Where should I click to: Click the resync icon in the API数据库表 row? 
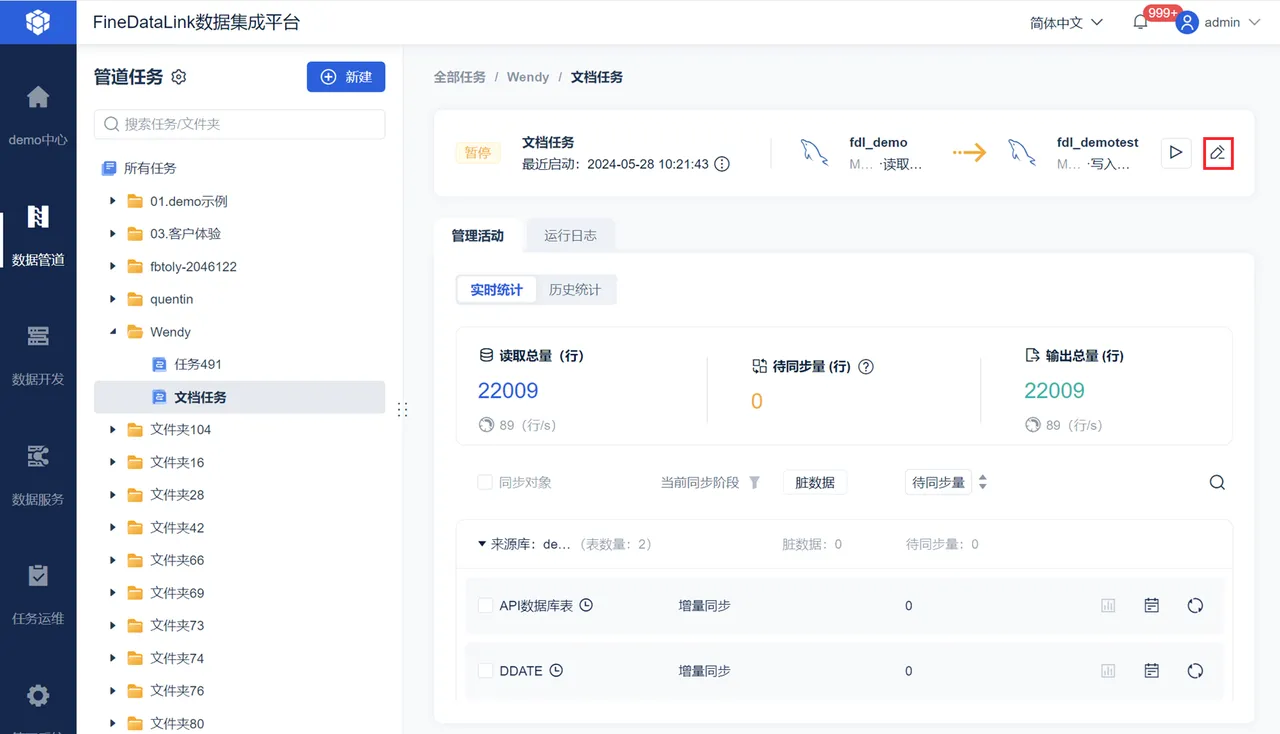point(1195,605)
